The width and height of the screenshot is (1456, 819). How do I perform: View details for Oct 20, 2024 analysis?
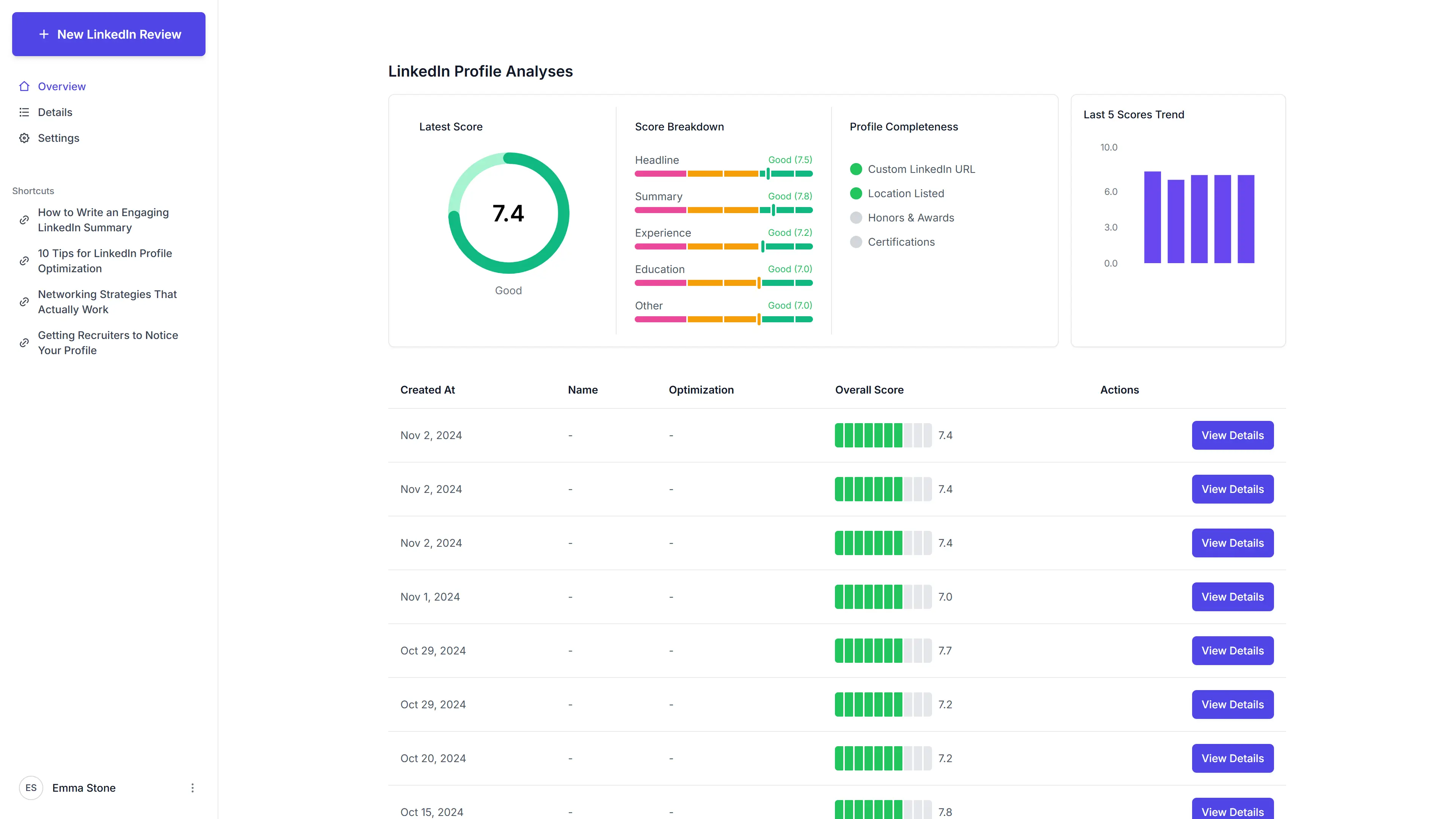[x=1232, y=758]
